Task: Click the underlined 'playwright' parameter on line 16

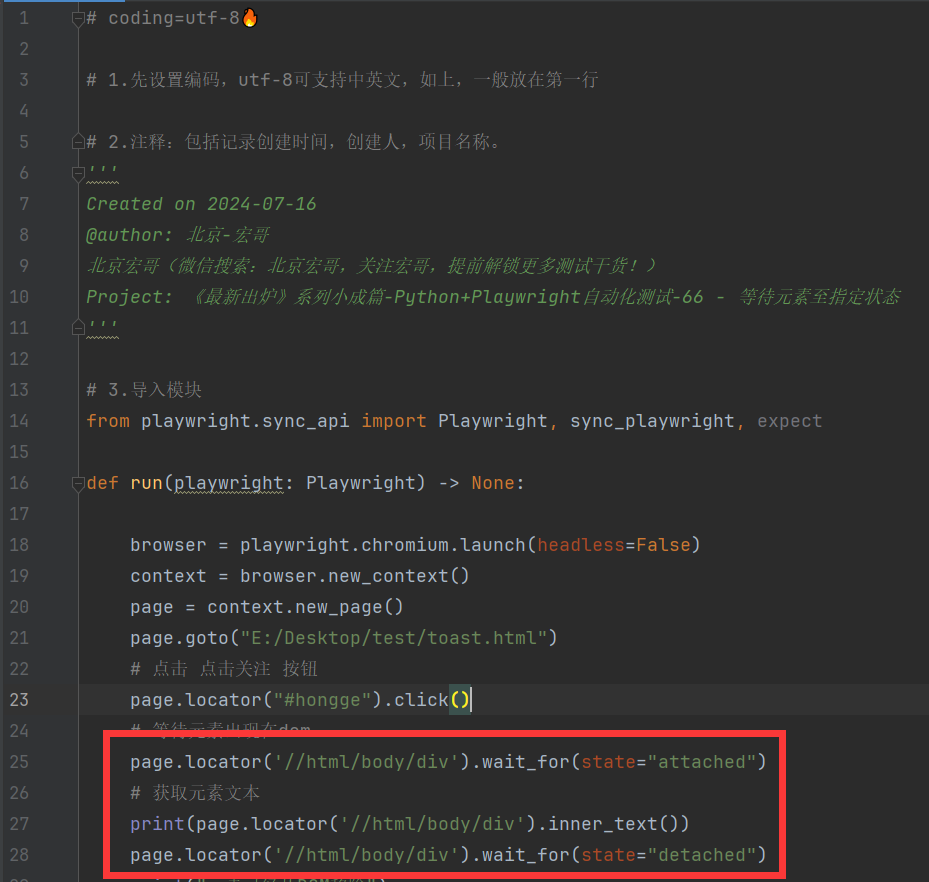Action: coord(229,483)
